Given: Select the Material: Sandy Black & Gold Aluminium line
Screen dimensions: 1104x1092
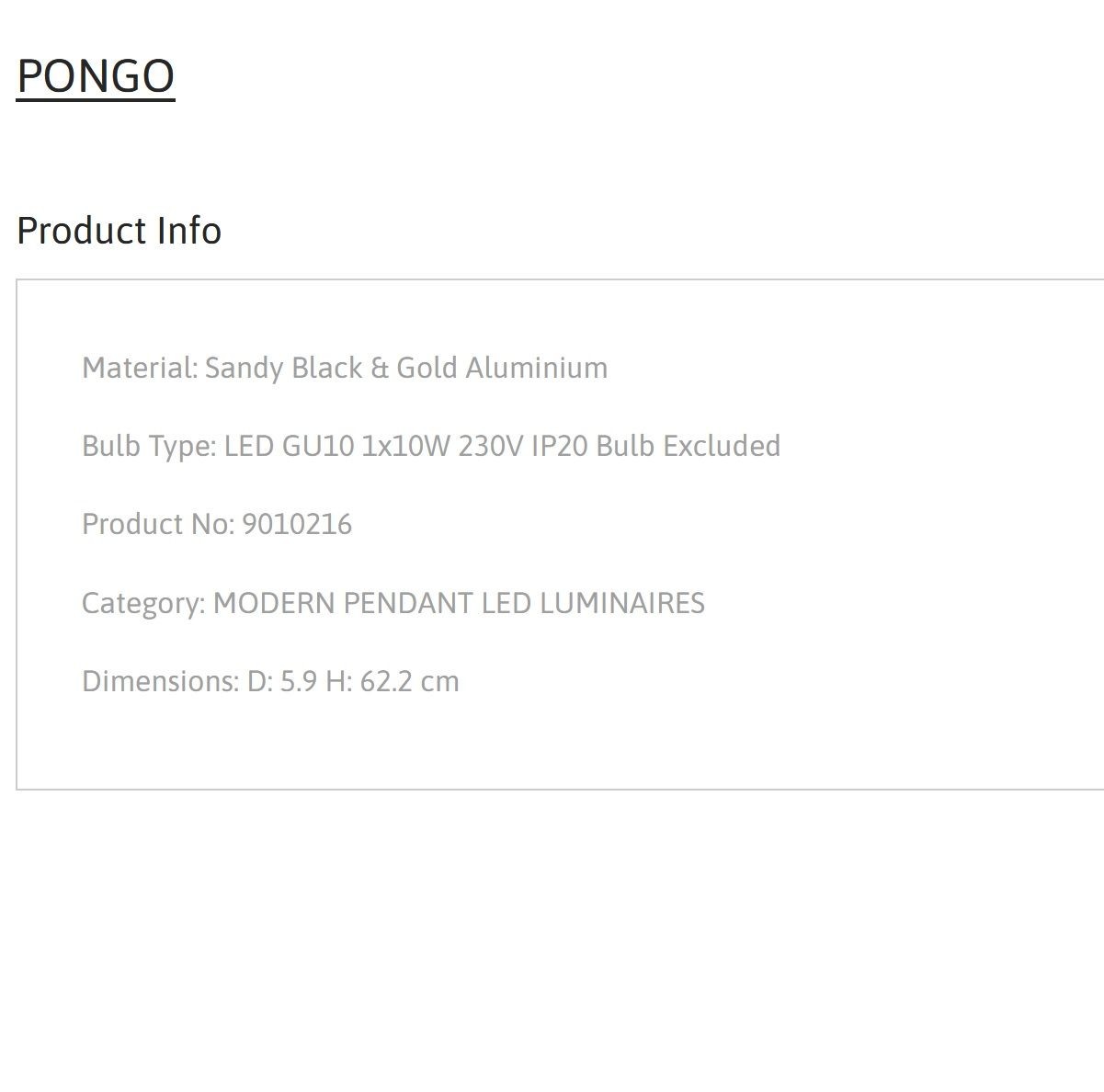Looking at the screenshot, I should pyautogui.click(x=345, y=368).
